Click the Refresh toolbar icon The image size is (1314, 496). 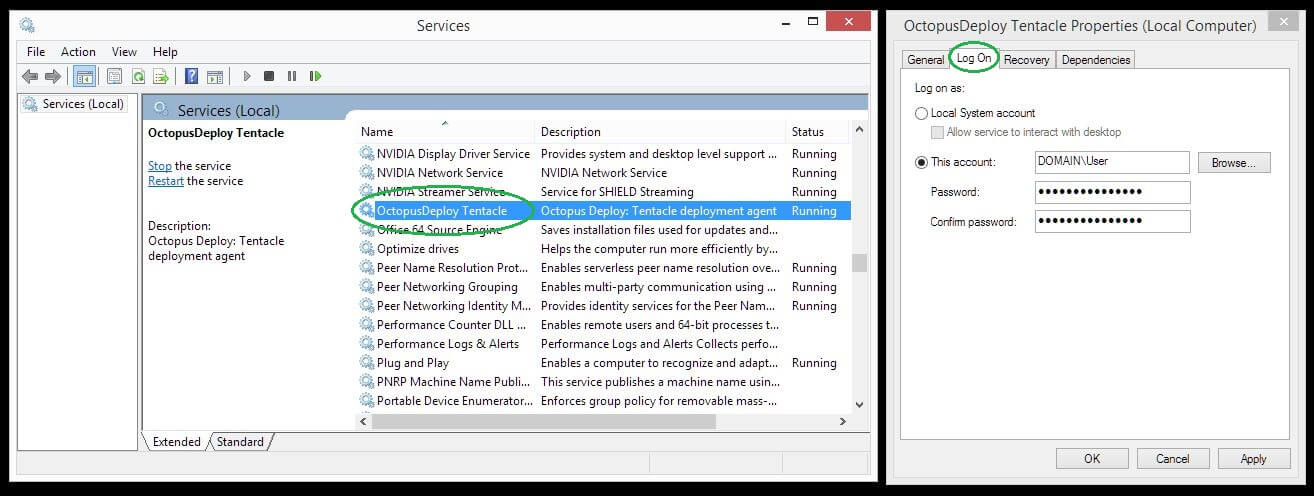point(138,76)
